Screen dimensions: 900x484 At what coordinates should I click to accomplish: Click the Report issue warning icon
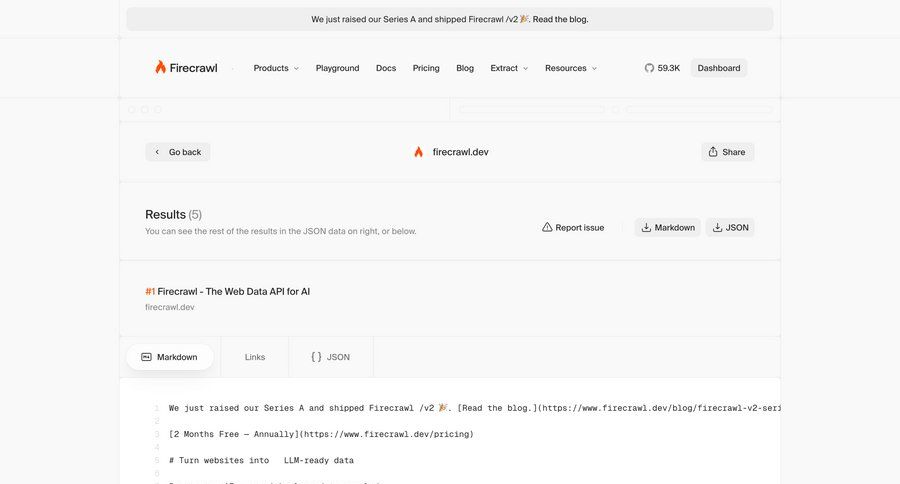[x=547, y=227]
